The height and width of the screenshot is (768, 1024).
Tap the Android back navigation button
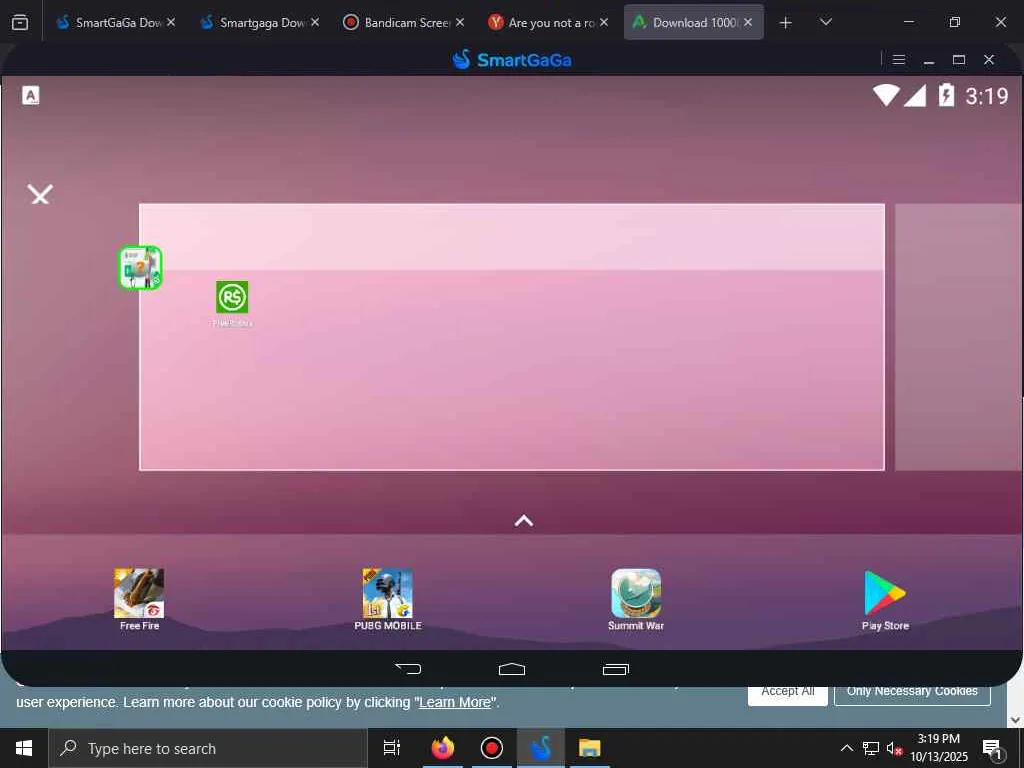(x=408, y=669)
